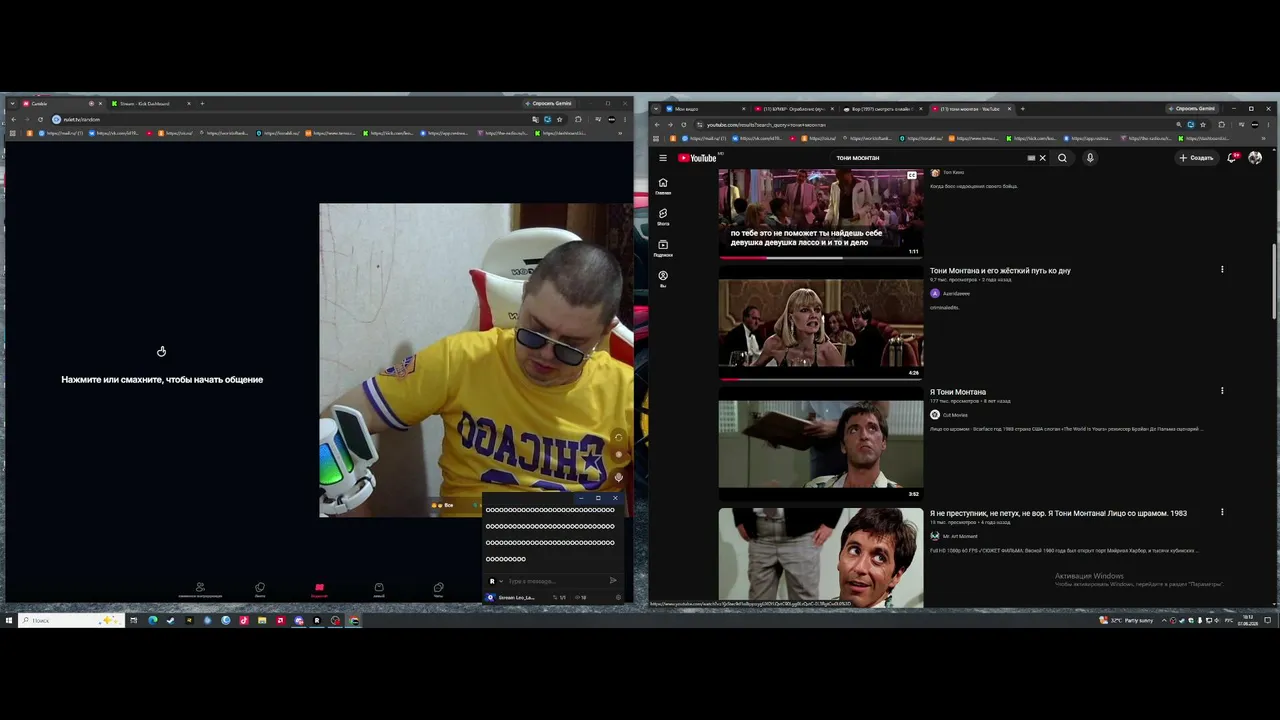
Task: Open the YouTube account avatar menu
Action: [1255, 158]
